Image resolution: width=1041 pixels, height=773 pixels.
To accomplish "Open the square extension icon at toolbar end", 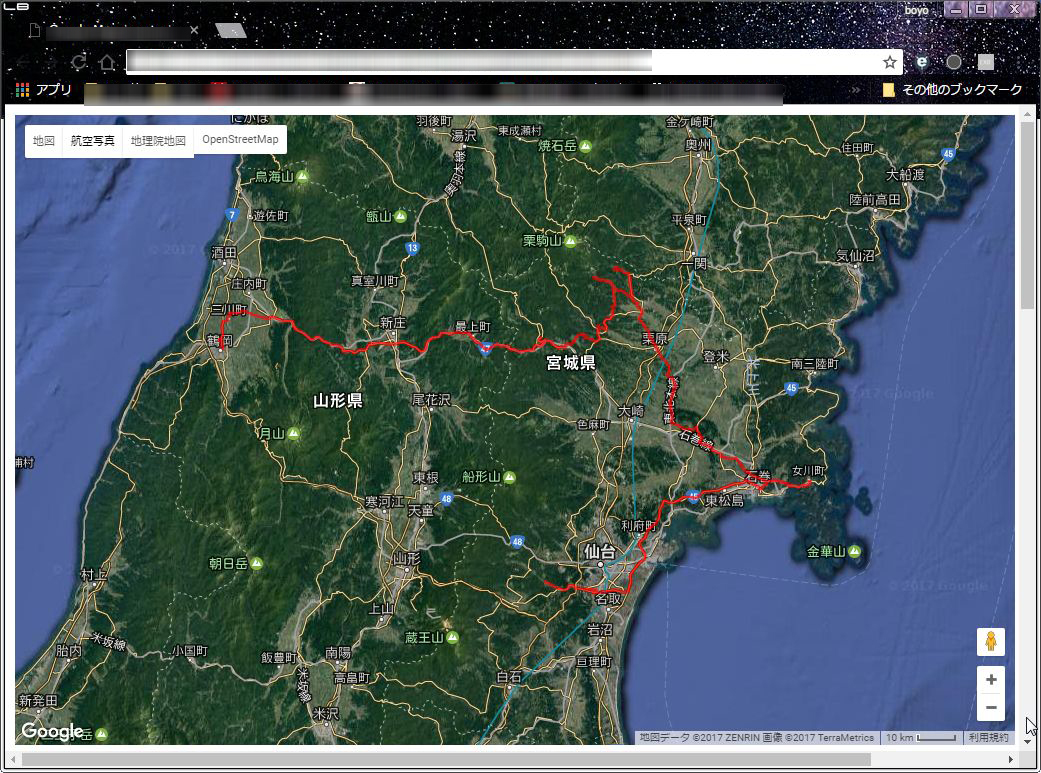I will 985,62.
